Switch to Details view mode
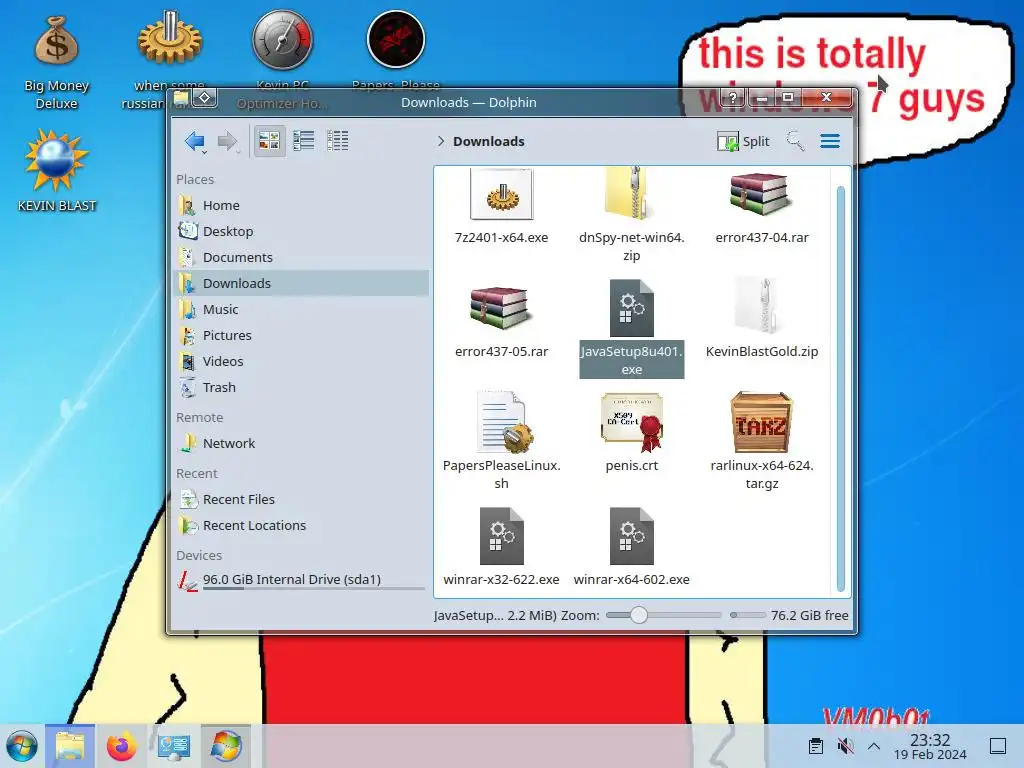Image resolution: width=1024 pixels, height=768 pixels. click(338, 140)
